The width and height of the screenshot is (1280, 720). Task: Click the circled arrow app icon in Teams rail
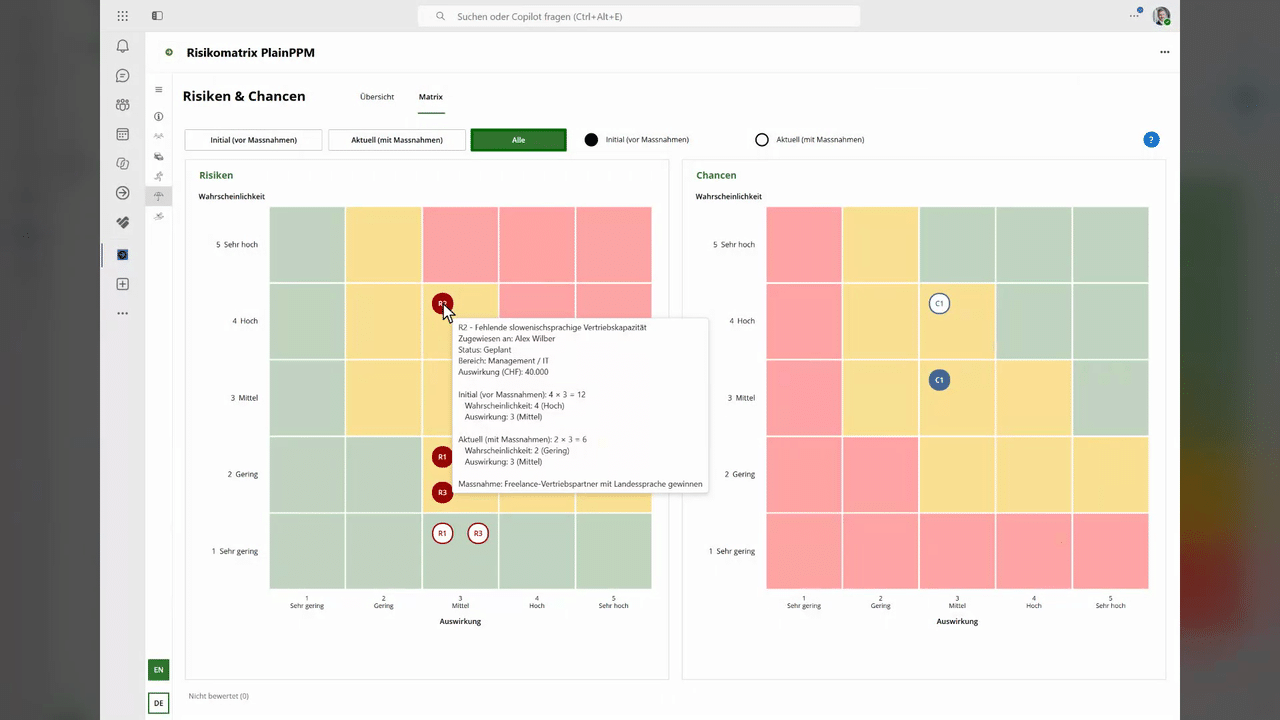coord(123,193)
